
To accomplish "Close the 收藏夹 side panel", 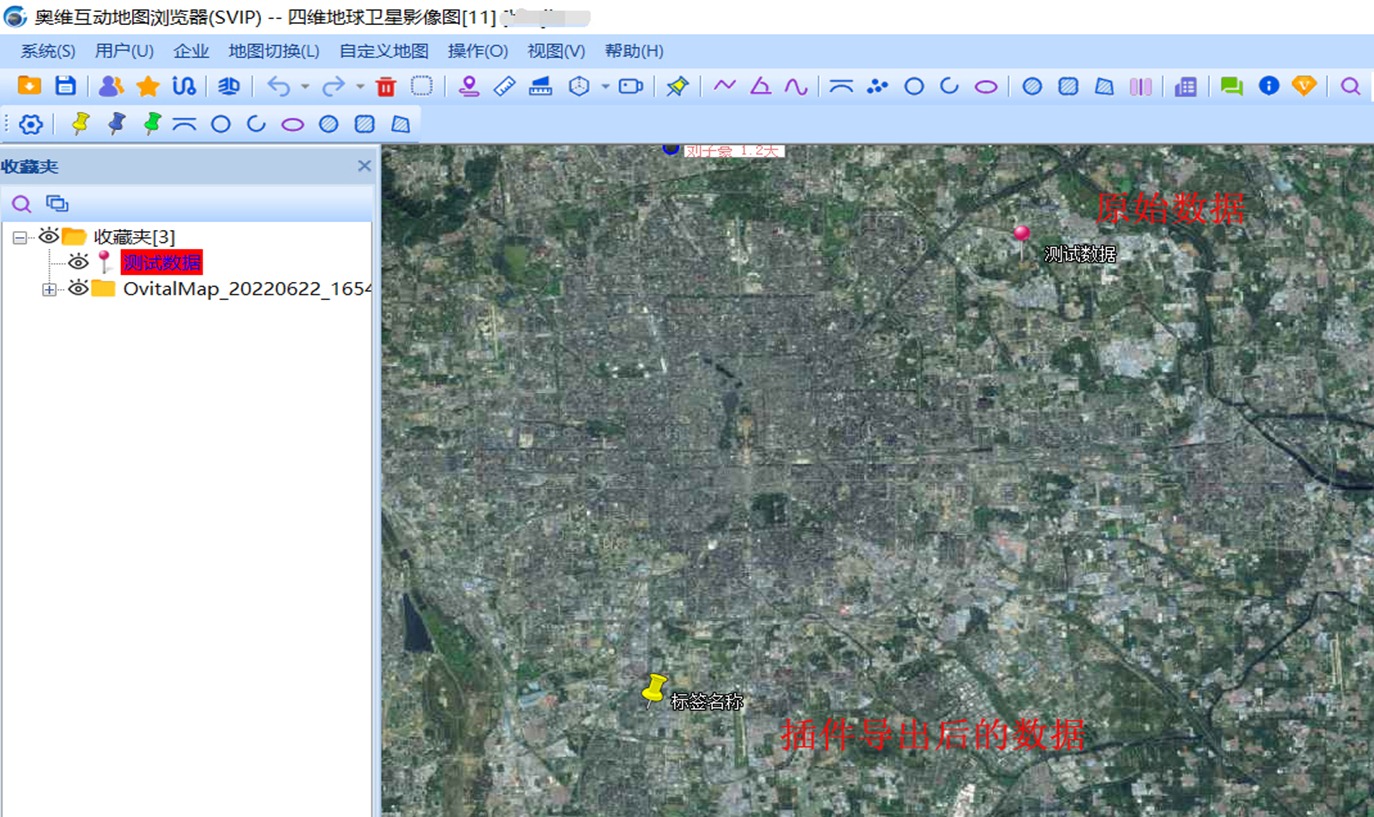I will 364,166.
